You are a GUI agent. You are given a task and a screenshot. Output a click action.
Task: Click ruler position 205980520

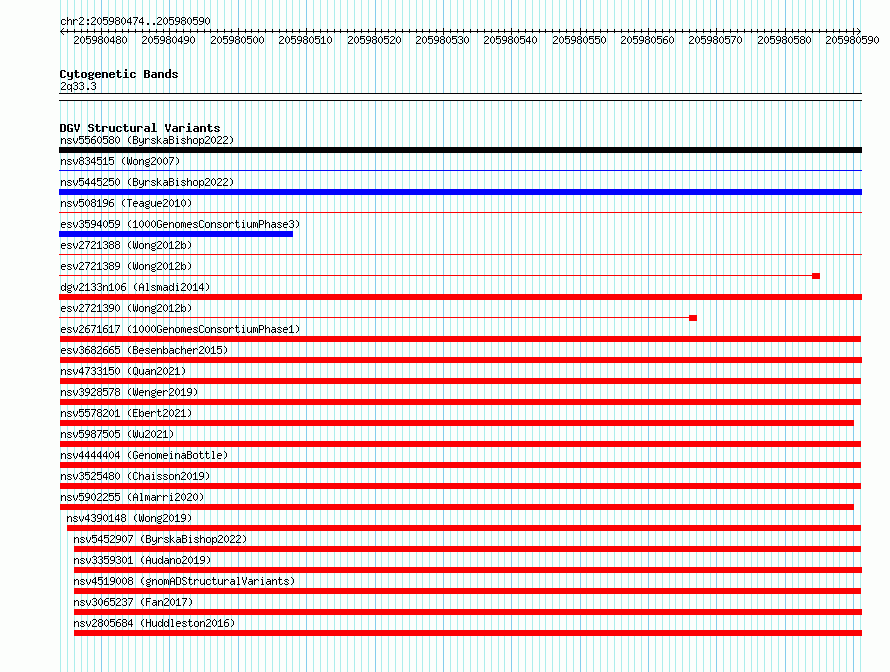(374, 40)
